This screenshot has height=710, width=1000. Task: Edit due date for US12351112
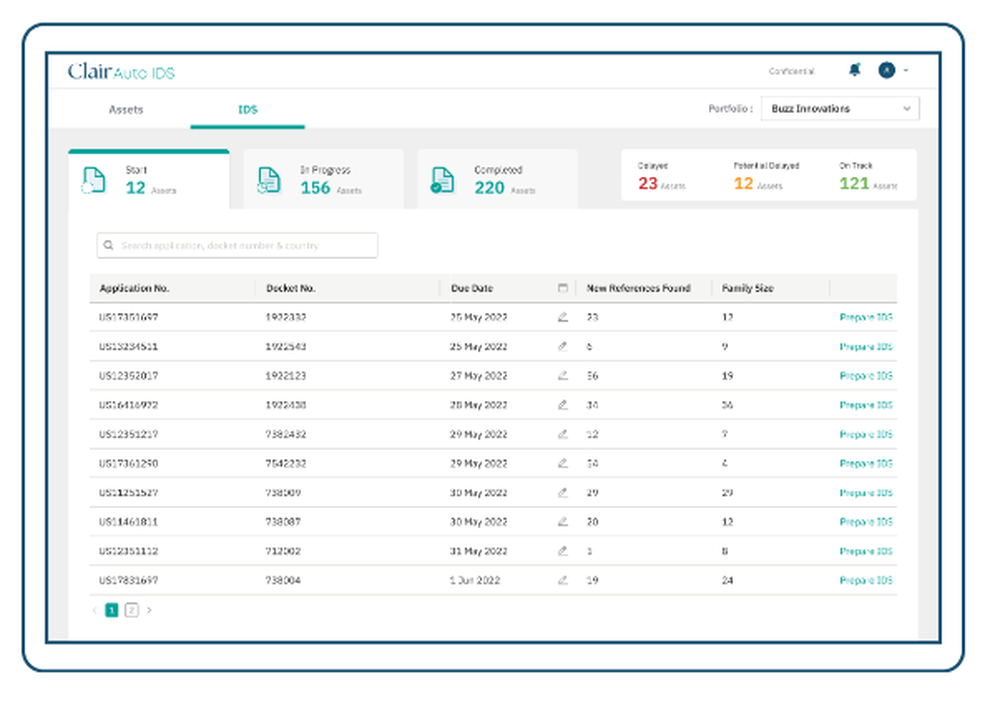pos(562,551)
